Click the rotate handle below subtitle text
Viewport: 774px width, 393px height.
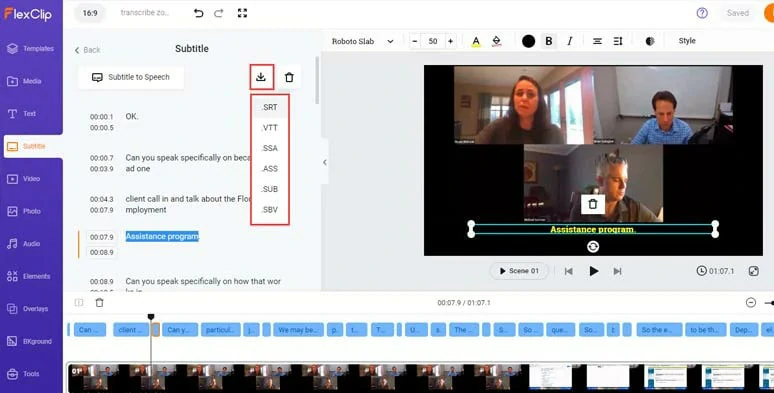click(x=593, y=246)
